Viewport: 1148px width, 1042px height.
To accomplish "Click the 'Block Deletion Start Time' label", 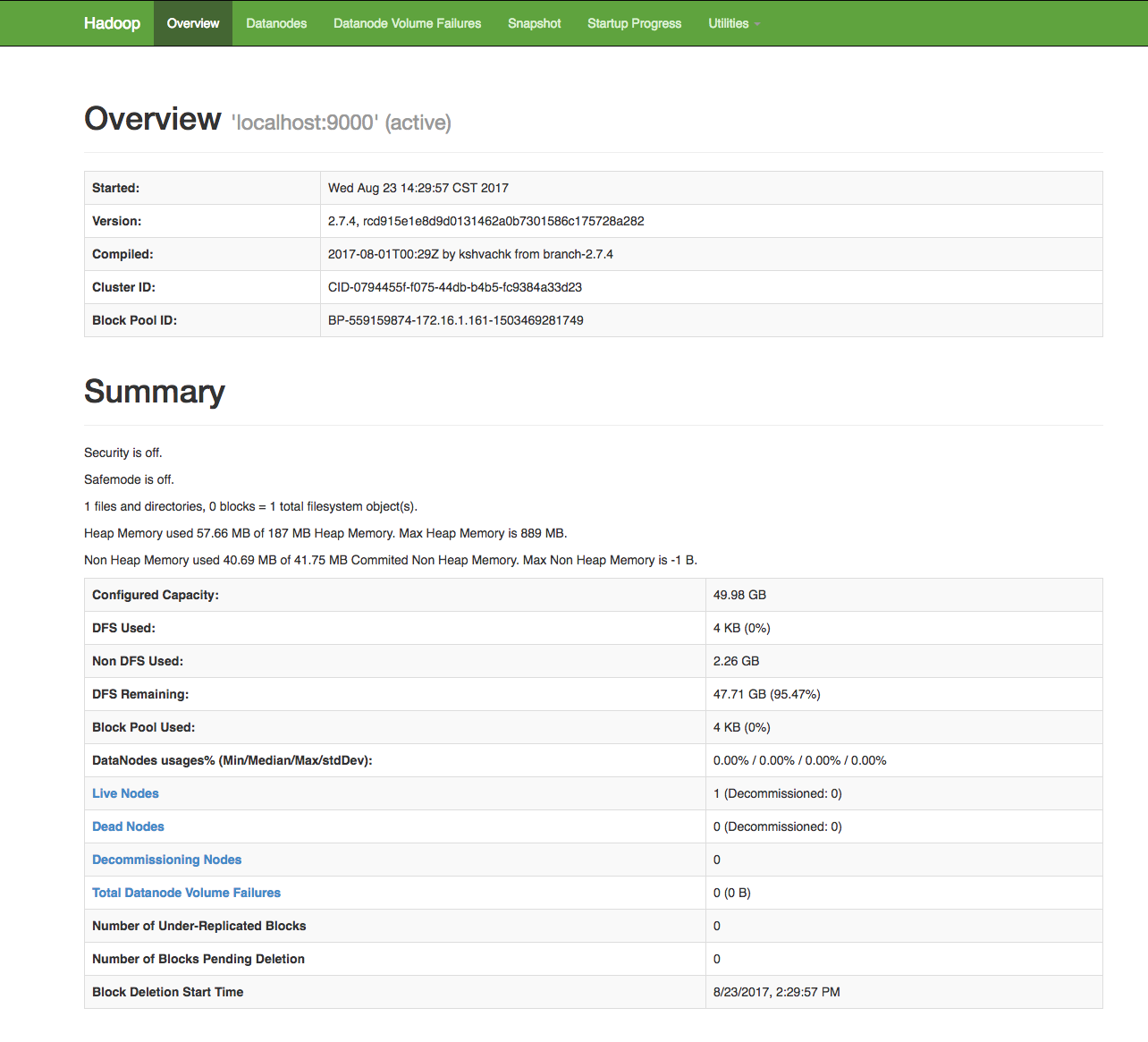I will point(167,992).
